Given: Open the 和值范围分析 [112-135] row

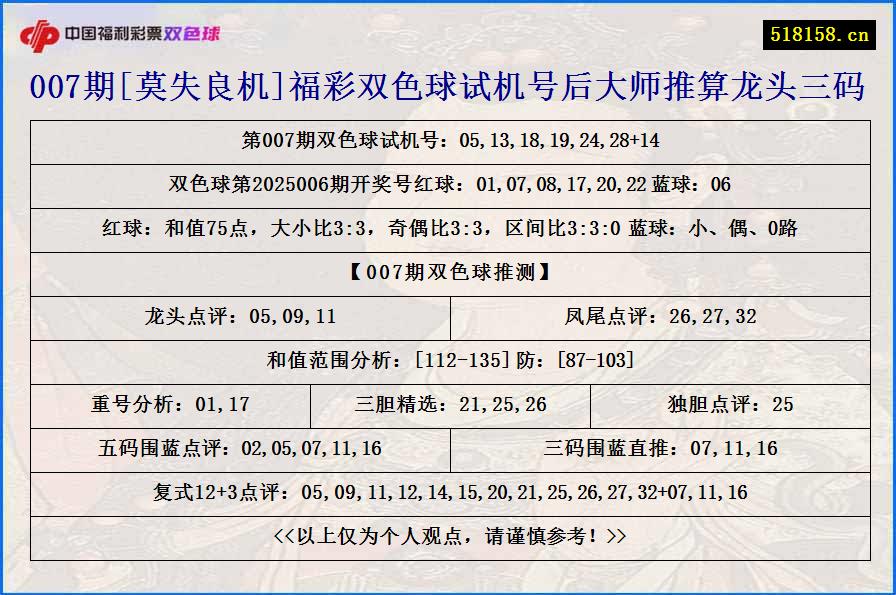Looking at the screenshot, I should (448, 362).
